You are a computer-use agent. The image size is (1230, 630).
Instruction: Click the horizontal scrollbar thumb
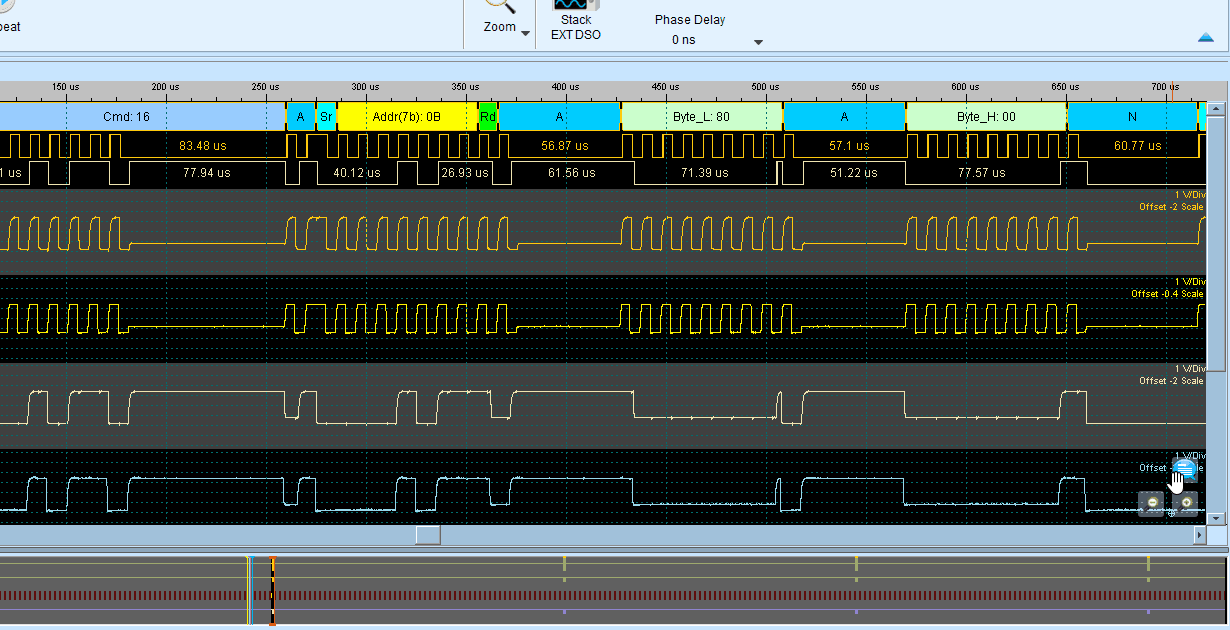428,536
